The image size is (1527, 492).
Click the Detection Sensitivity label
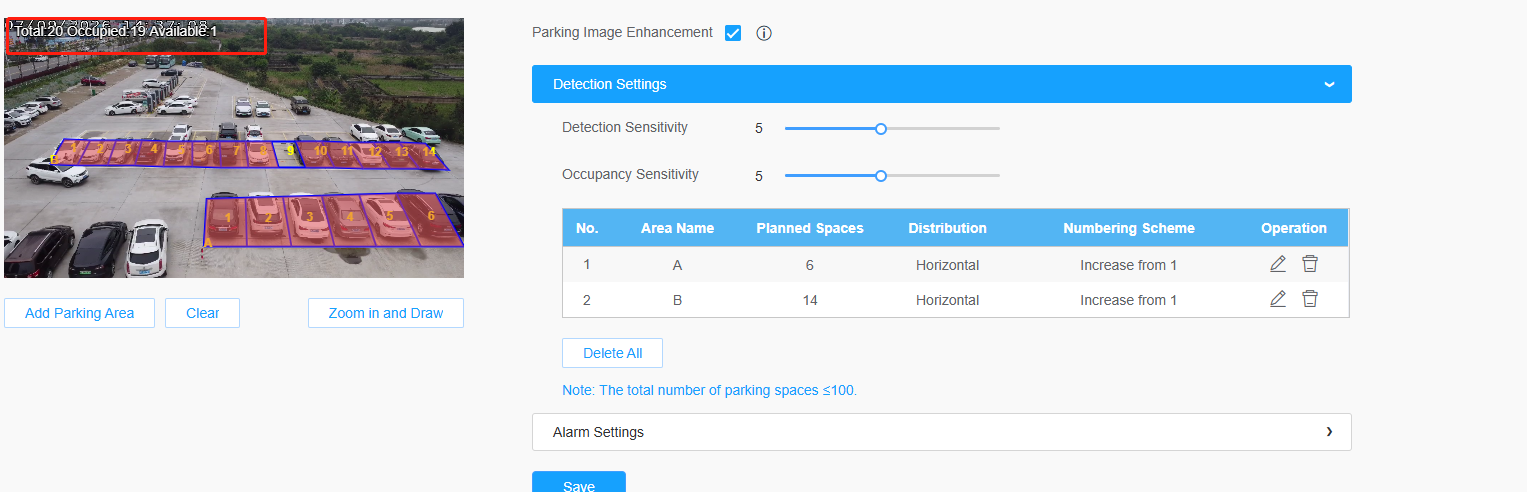625,128
